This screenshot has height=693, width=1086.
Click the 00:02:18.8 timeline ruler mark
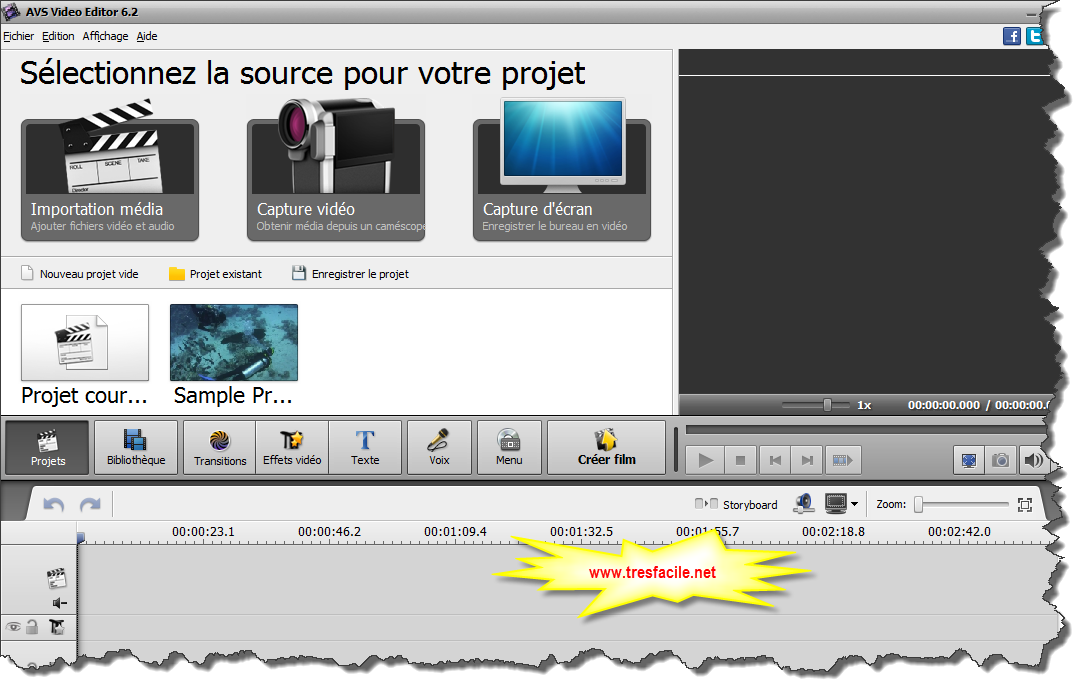click(833, 532)
